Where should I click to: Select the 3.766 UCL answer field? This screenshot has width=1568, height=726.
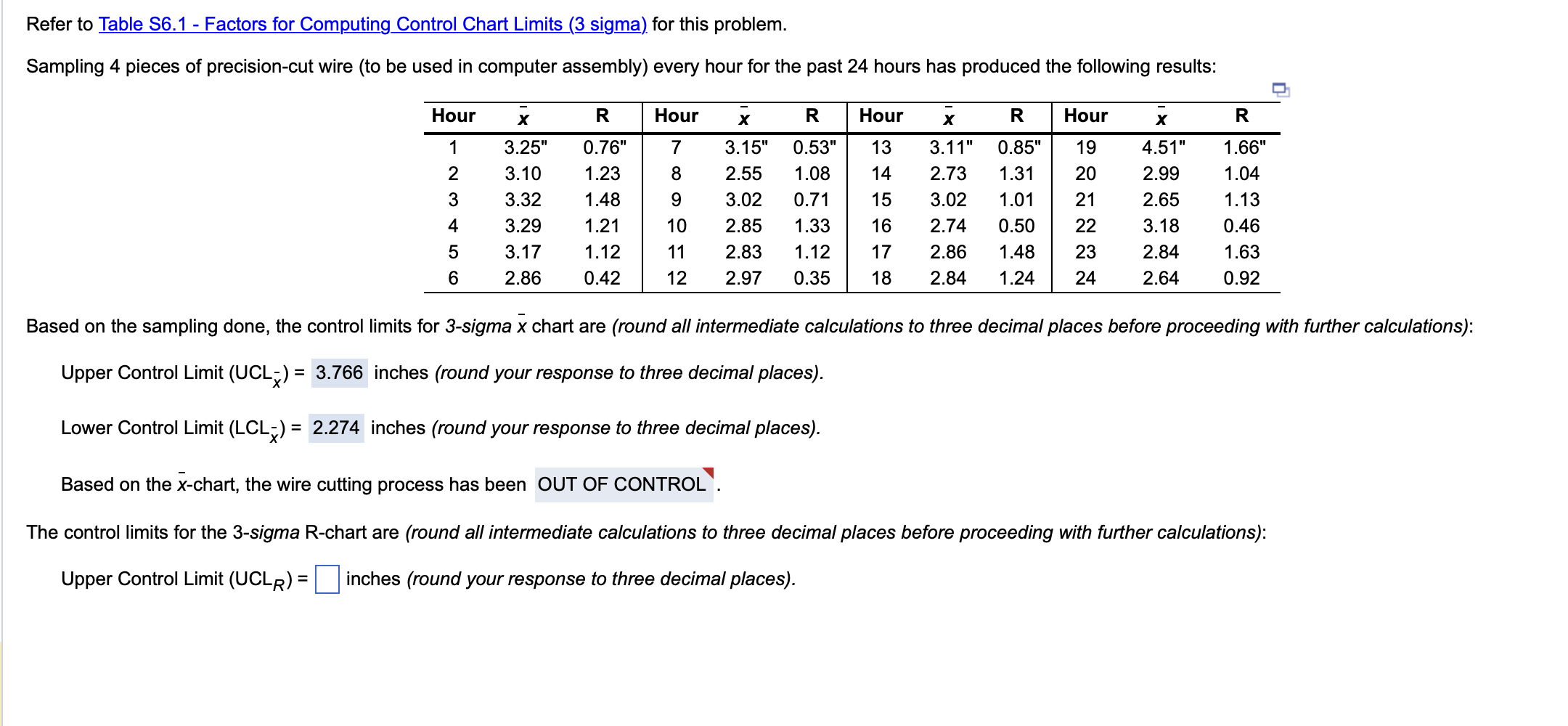coord(338,372)
